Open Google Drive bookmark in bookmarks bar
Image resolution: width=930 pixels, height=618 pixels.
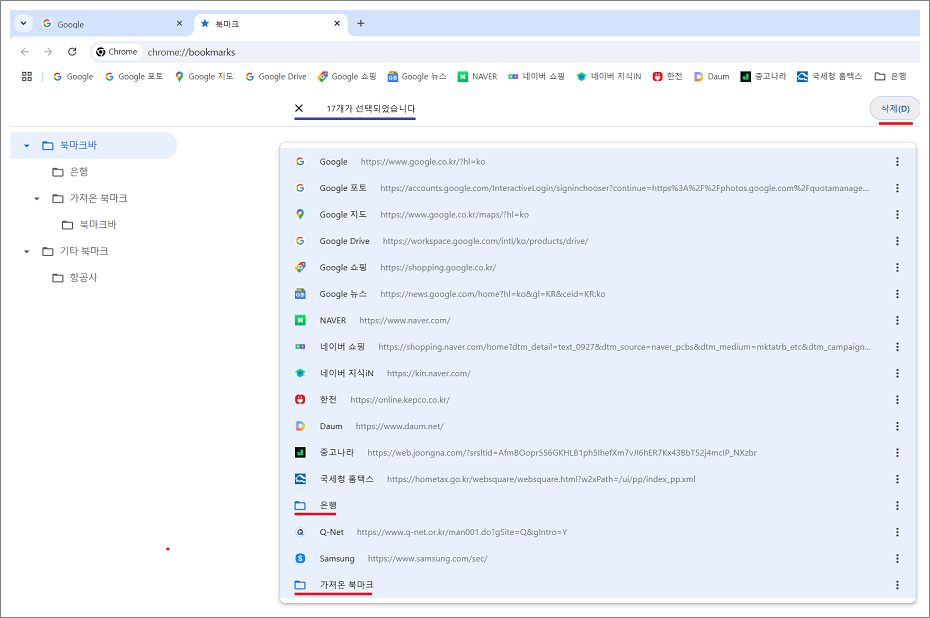(276, 77)
